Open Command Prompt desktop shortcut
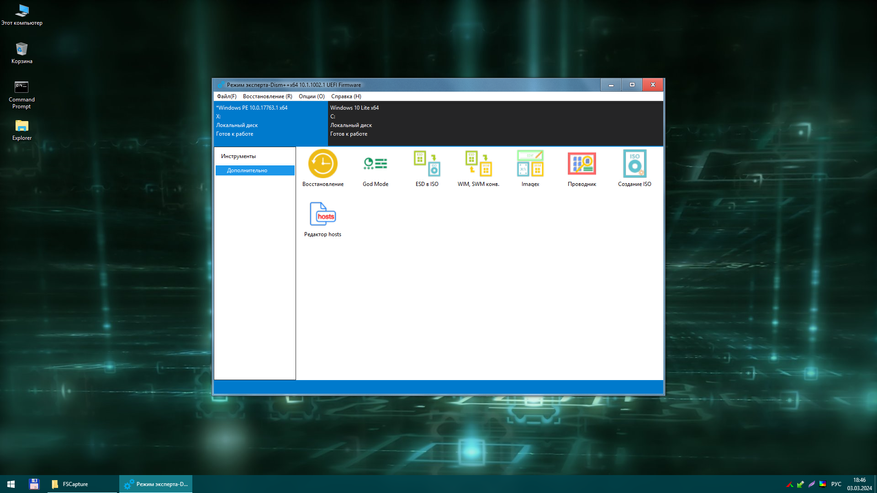 (22, 95)
